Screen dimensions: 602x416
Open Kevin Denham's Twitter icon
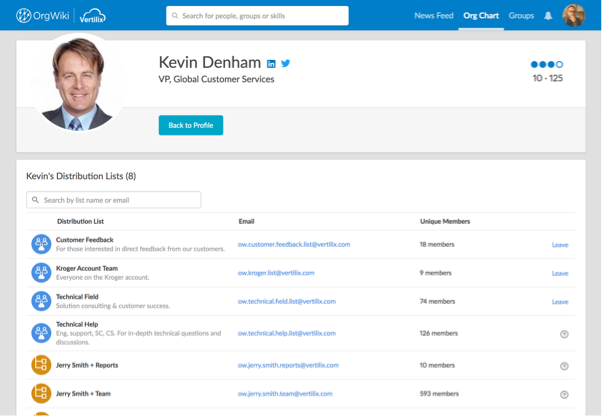pyautogui.click(x=286, y=63)
